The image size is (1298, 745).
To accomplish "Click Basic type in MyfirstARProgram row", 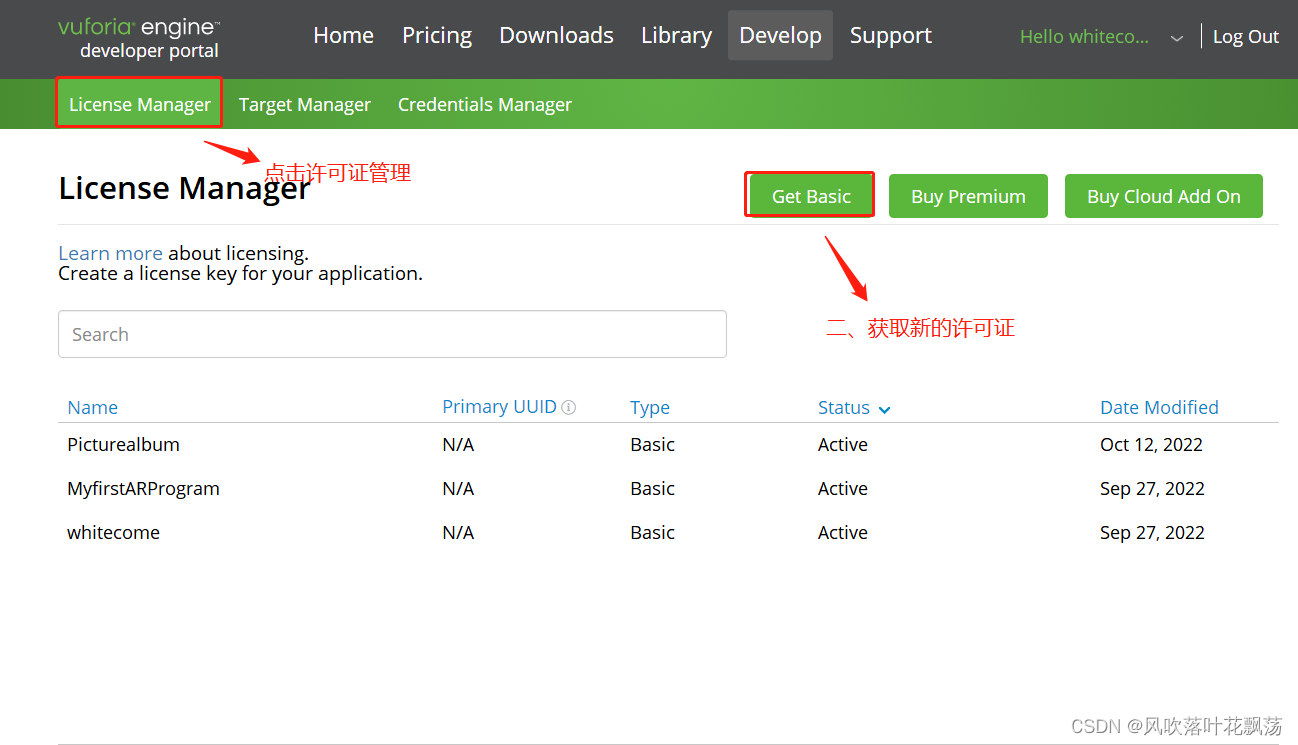I will pos(652,488).
